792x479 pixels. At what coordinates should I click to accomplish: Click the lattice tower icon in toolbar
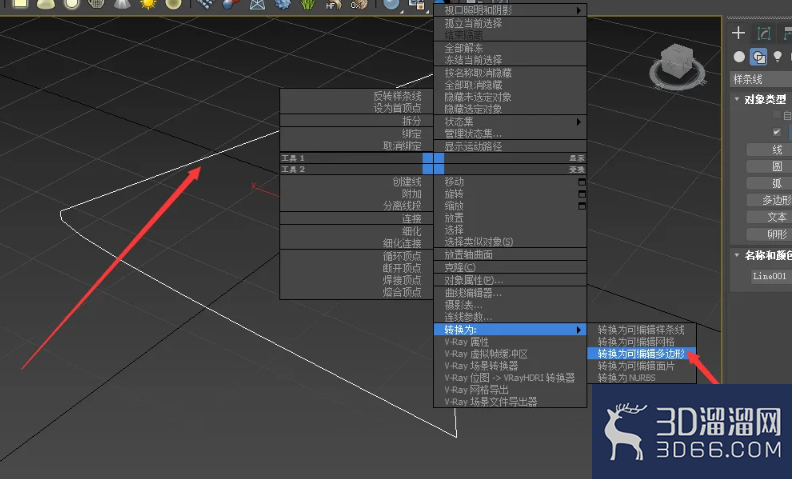258,5
